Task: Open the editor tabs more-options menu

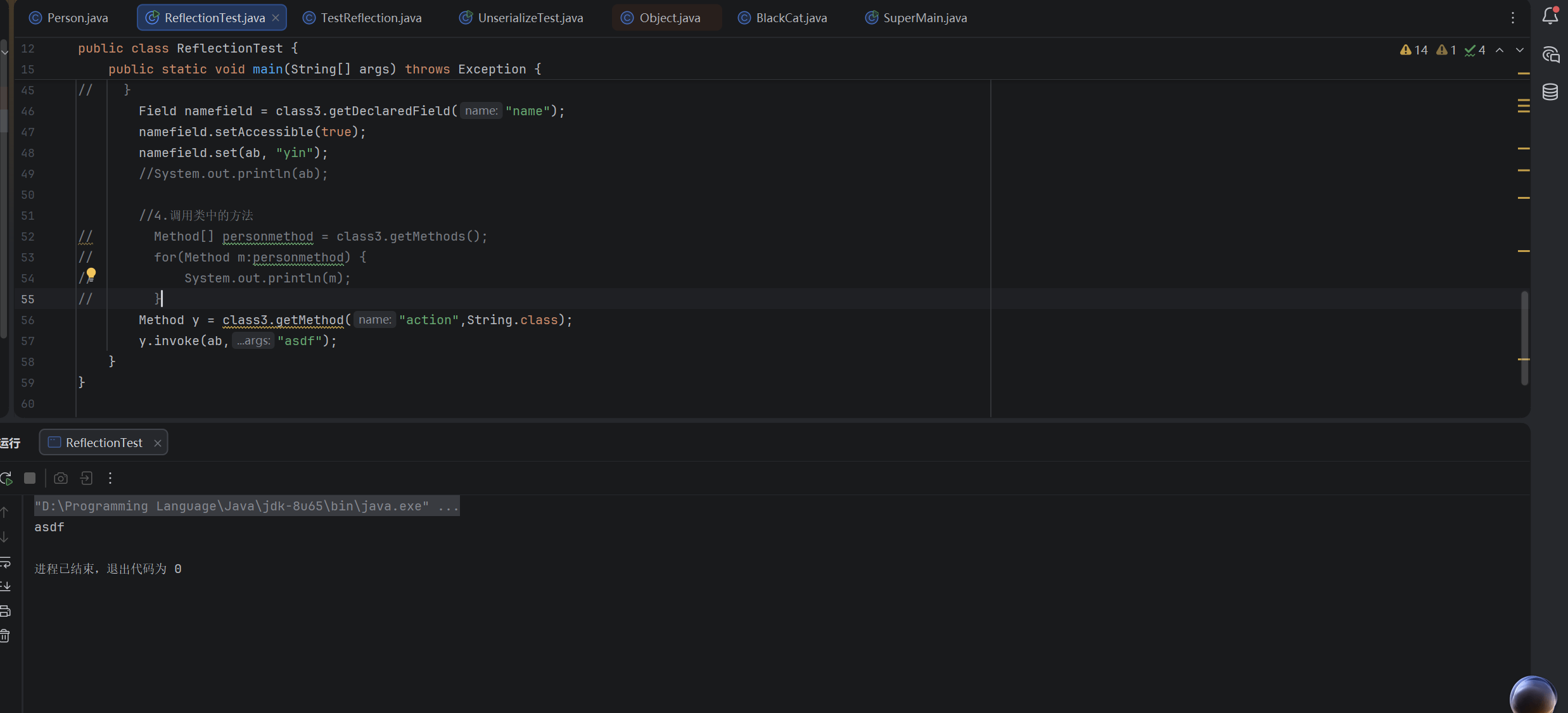Action: tap(1513, 18)
